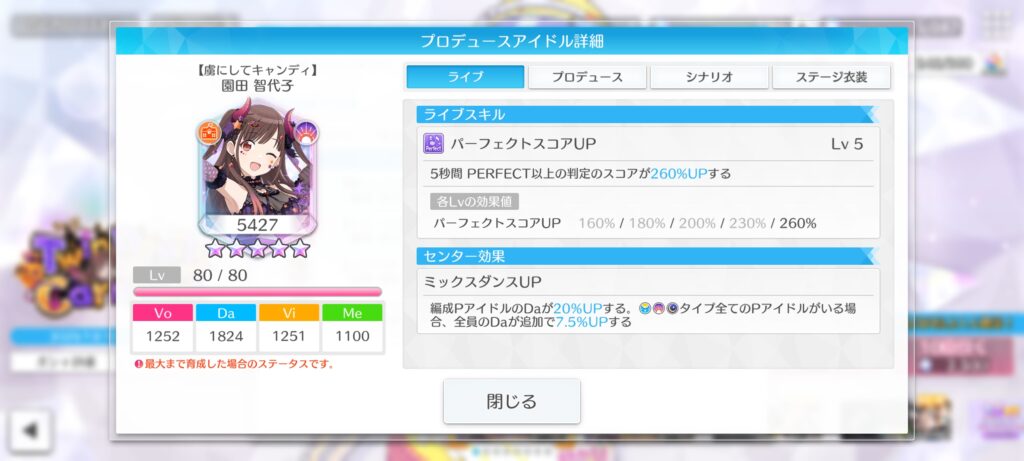Click the Perfect score skill icon
1024x461 pixels.
pos(433,144)
